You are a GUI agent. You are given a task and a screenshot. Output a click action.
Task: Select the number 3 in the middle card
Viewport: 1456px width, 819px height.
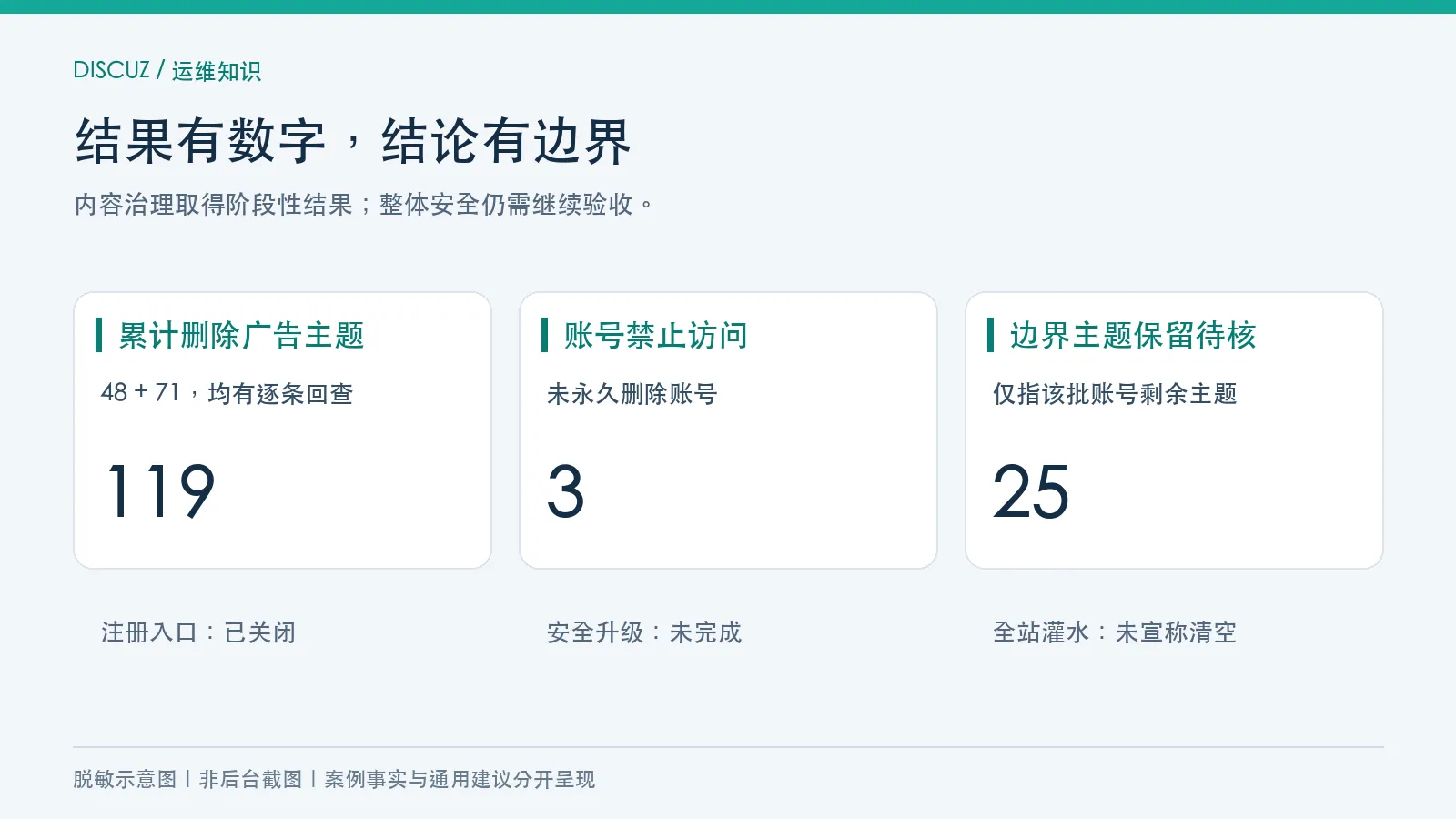565,491
